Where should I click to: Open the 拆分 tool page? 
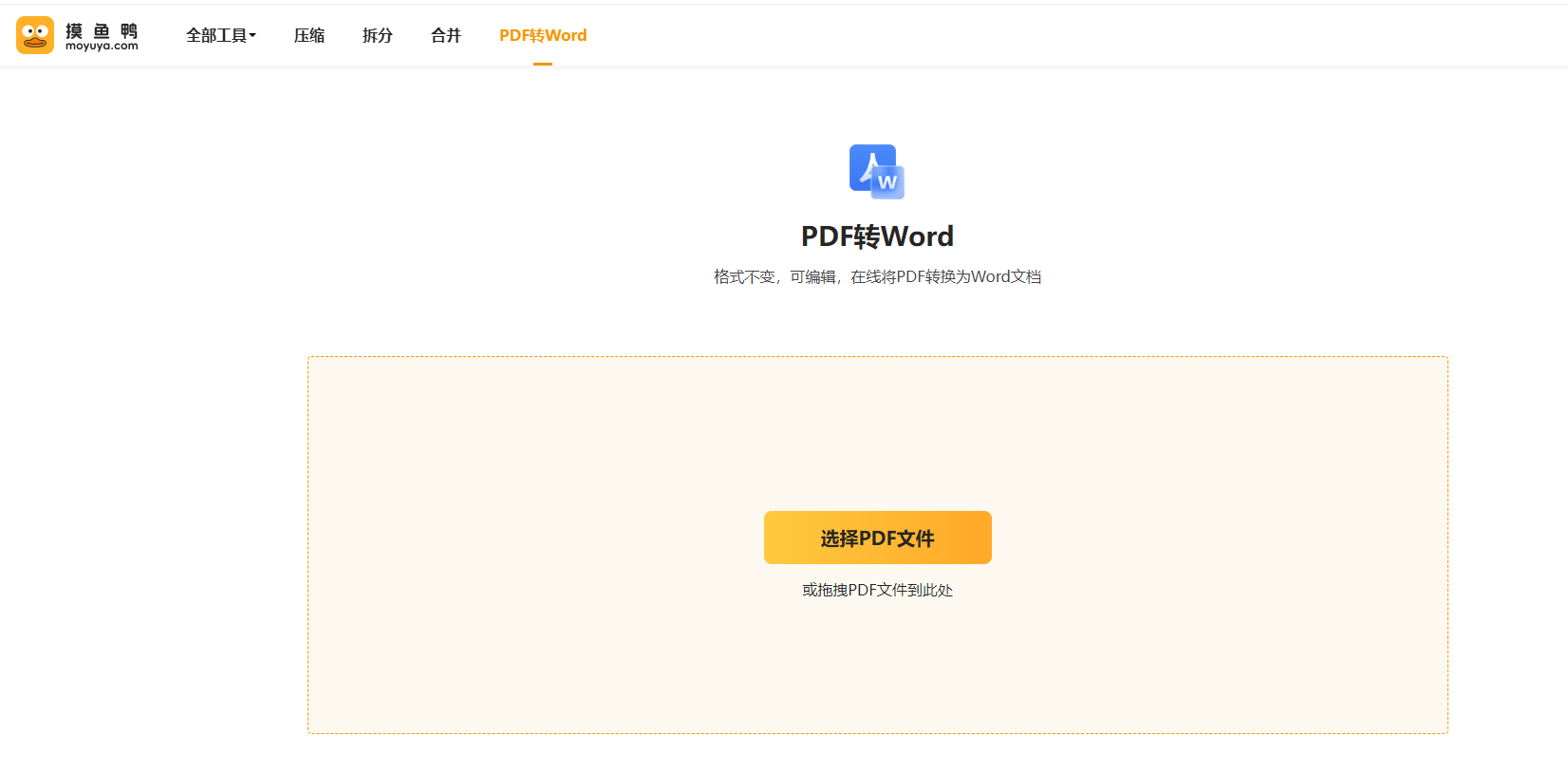click(378, 35)
